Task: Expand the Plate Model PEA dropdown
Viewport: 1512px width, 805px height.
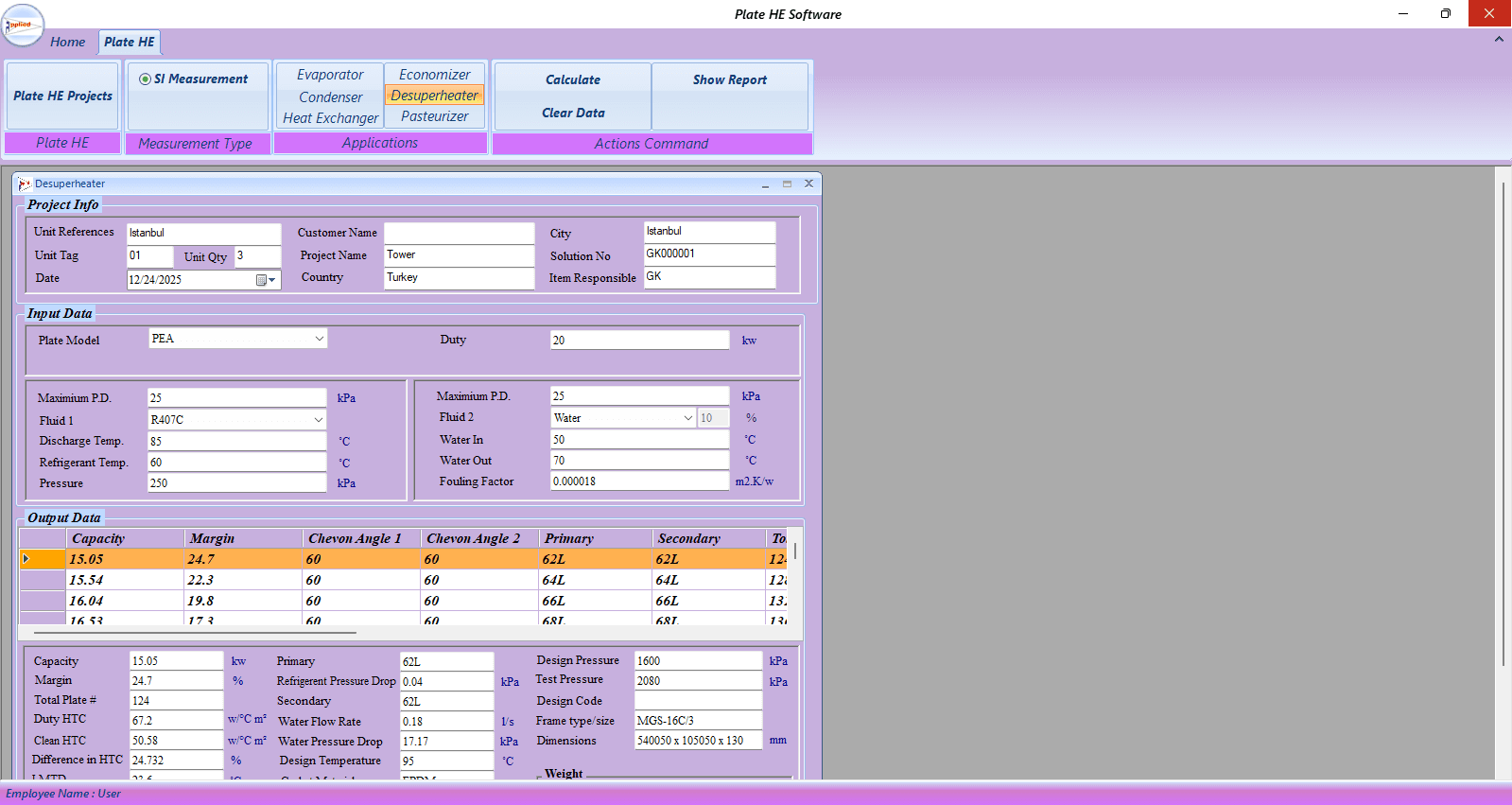Action: [x=319, y=339]
